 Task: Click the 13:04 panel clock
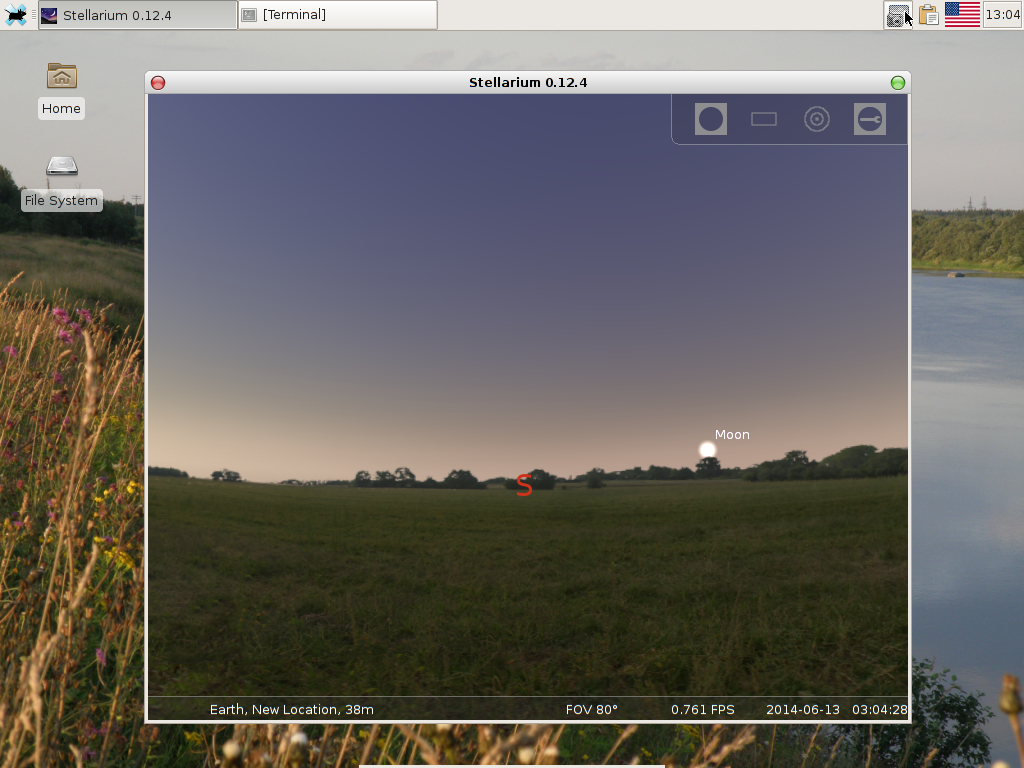1002,14
